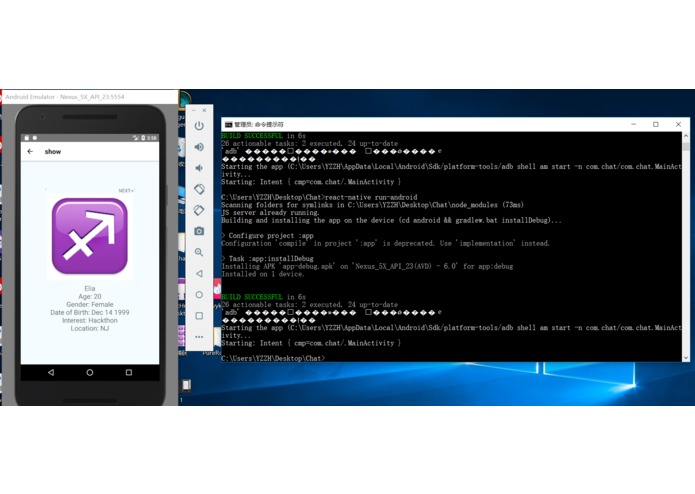Click 'Date of Birth: Dec 14 1999' line
695x494 pixels.
(x=90, y=312)
